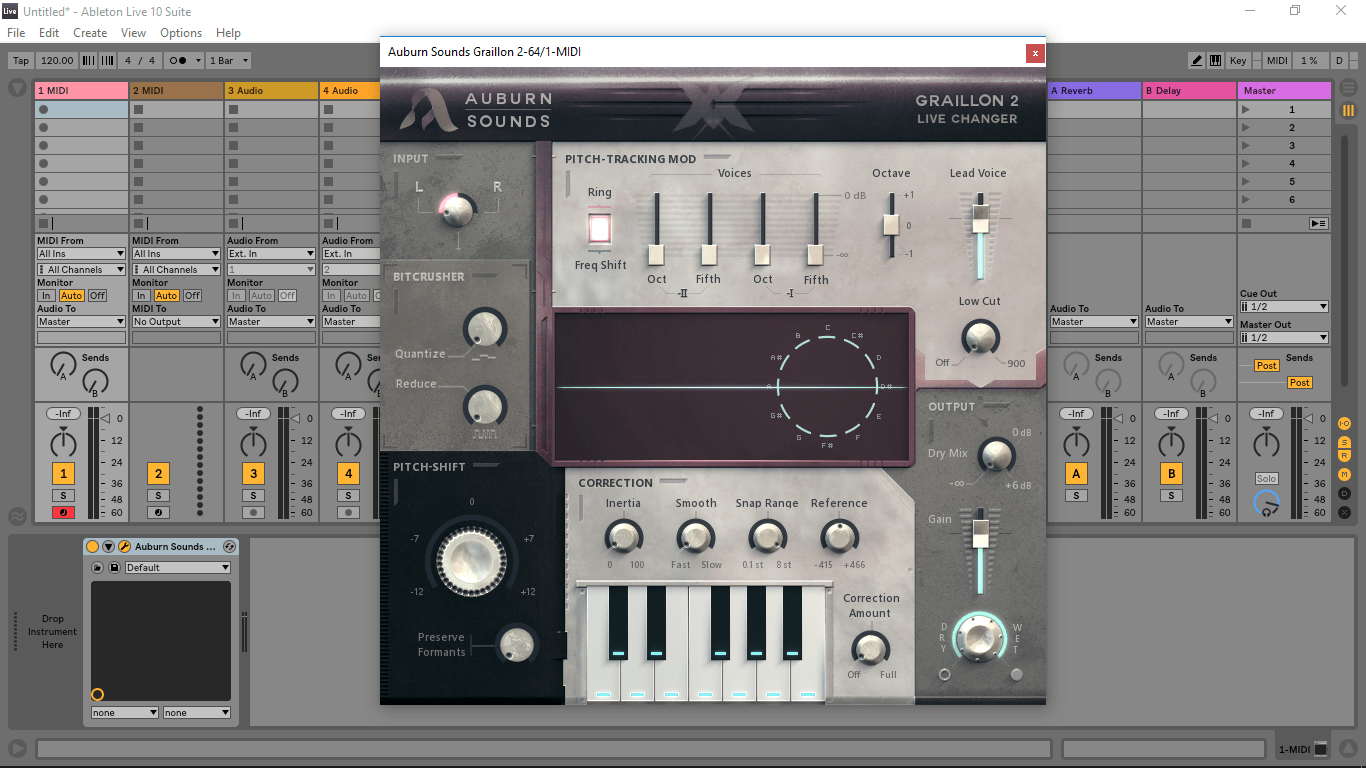Viewport: 1366px width, 768px height.
Task: Open the Options menu
Action: pos(181,33)
